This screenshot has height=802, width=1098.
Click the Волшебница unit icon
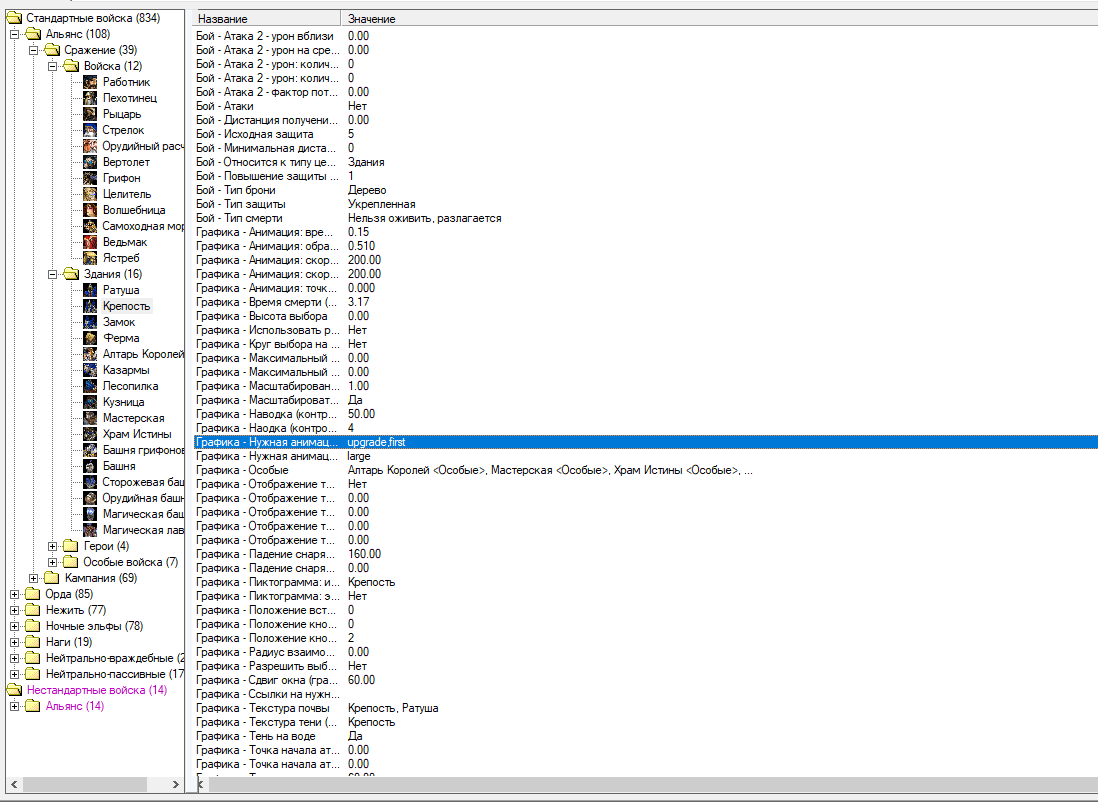point(90,210)
